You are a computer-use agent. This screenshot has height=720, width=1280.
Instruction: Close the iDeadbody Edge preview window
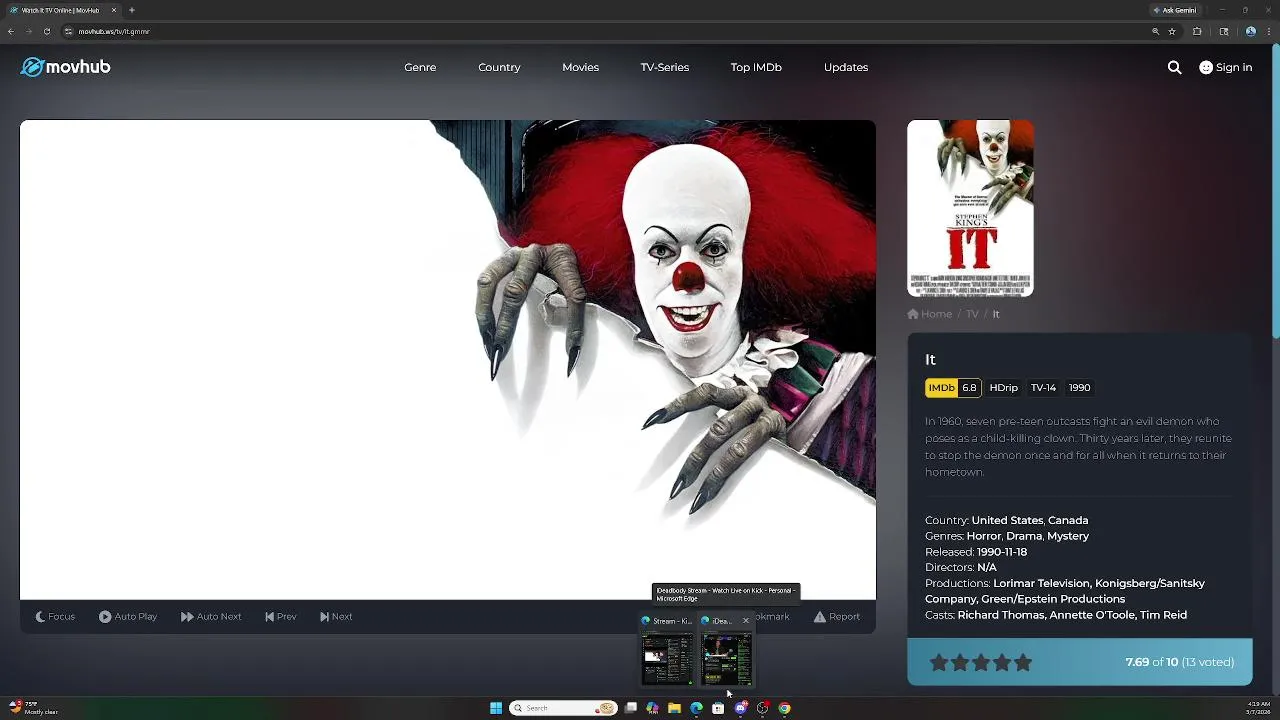click(x=745, y=621)
